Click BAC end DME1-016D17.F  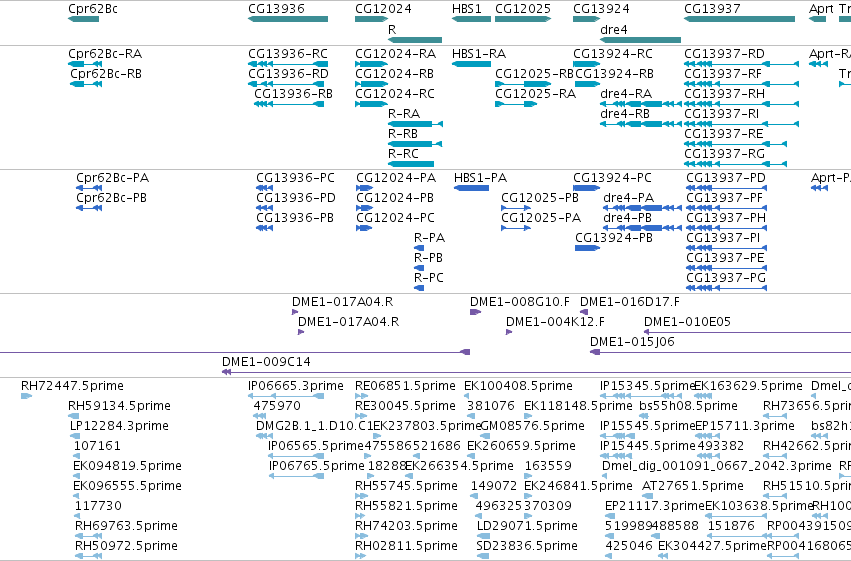click(630, 302)
